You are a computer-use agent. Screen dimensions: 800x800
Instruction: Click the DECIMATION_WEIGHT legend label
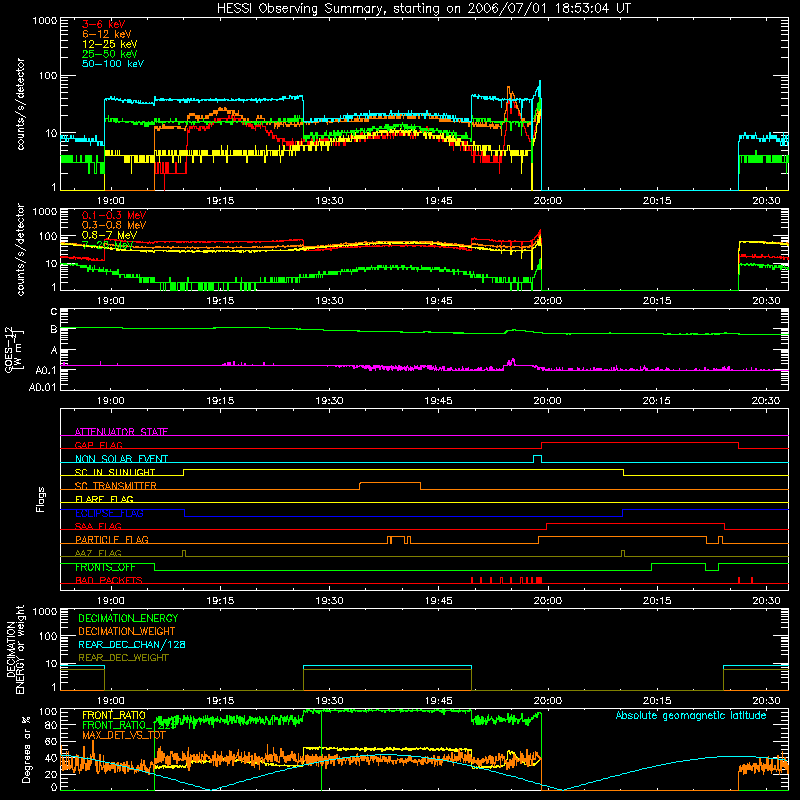(x=127, y=631)
